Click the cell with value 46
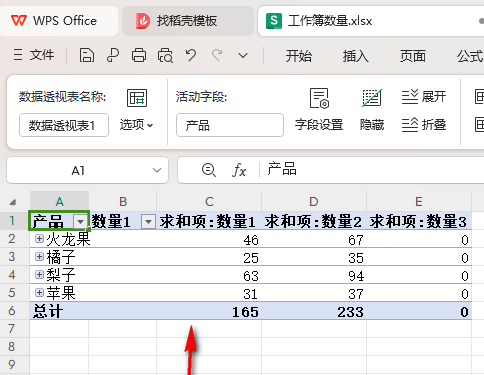This screenshot has width=484, height=375. (x=209, y=239)
